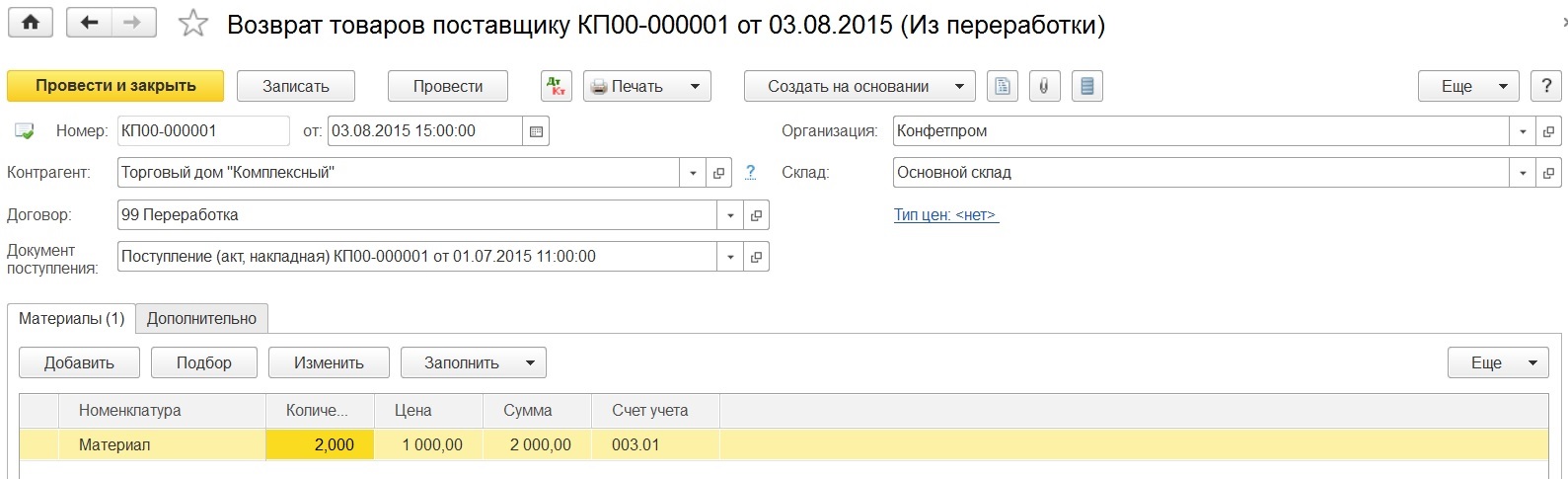Click the Номер input field

click(x=202, y=130)
